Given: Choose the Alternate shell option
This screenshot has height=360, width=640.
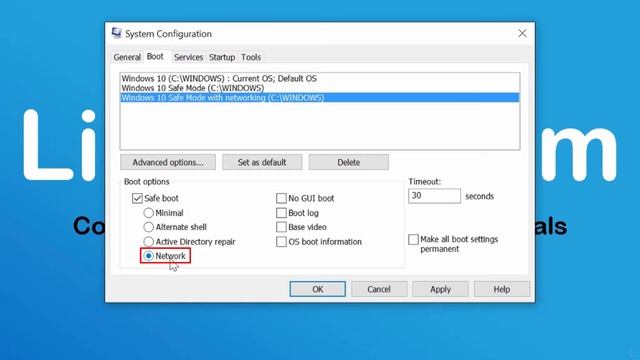Looking at the screenshot, I should [x=149, y=227].
